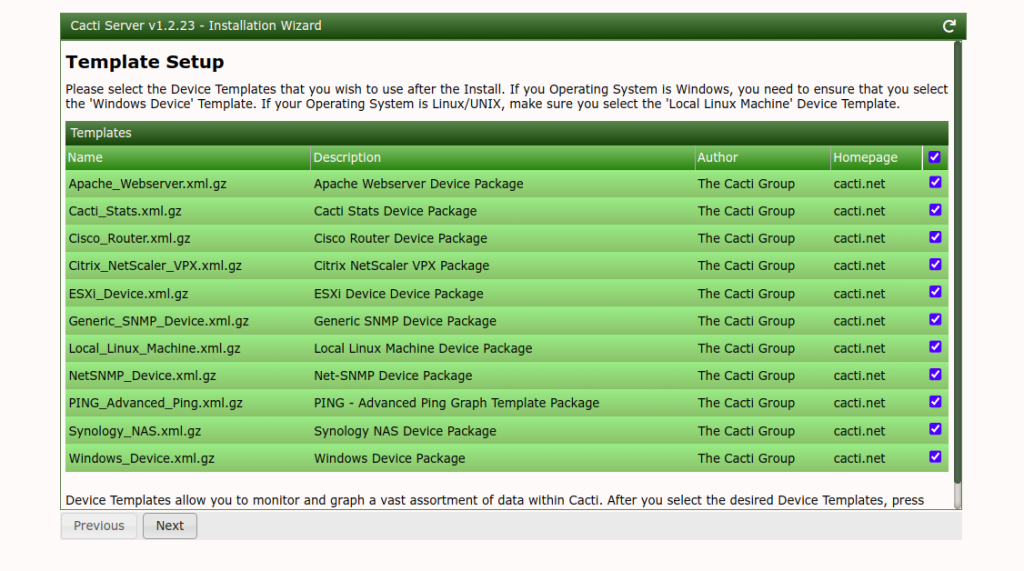The width and height of the screenshot is (1024, 571).
Task: Toggle the Generic_SNMP_Device.xml.gz checkbox
Action: tap(935, 319)
